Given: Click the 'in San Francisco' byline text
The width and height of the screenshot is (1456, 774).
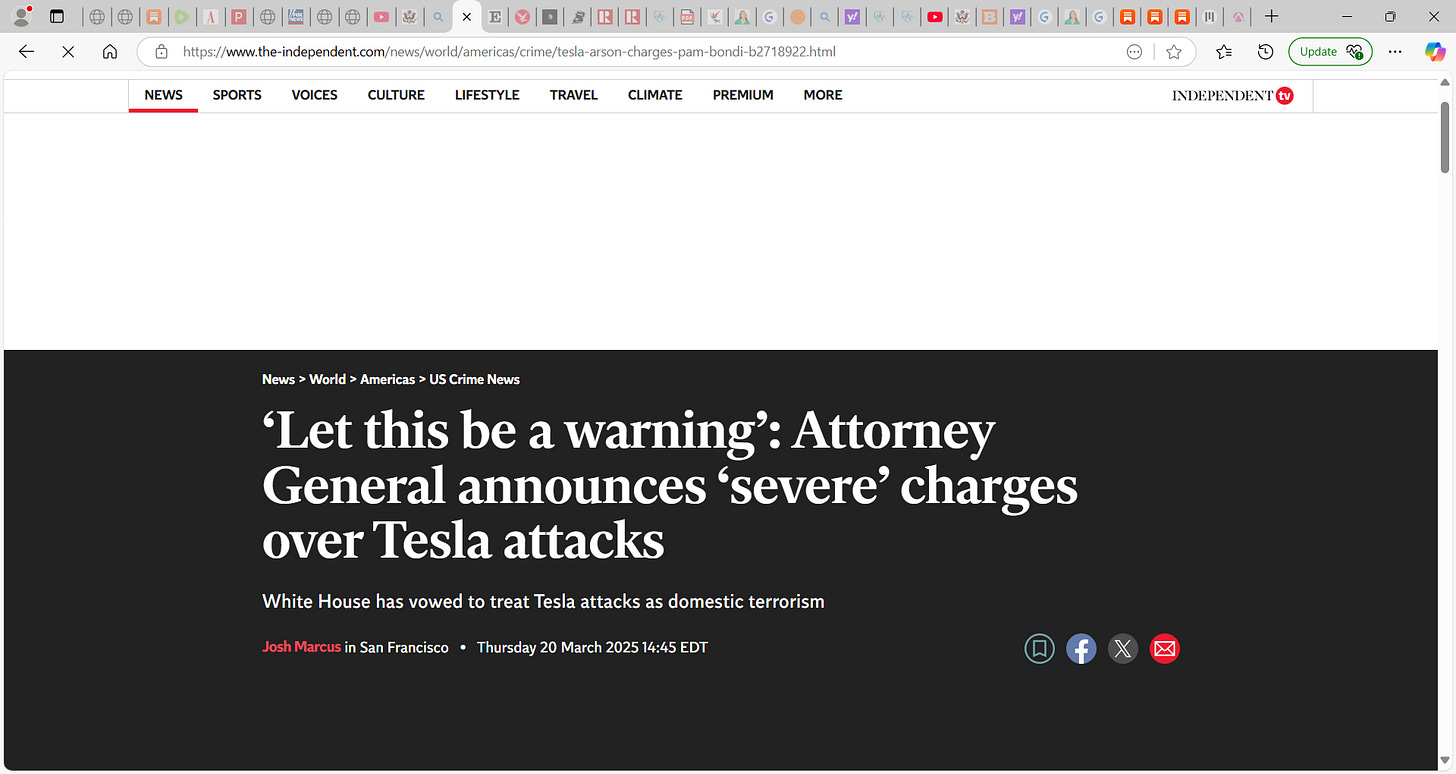Looking at the screenshot, I should 397,647.
